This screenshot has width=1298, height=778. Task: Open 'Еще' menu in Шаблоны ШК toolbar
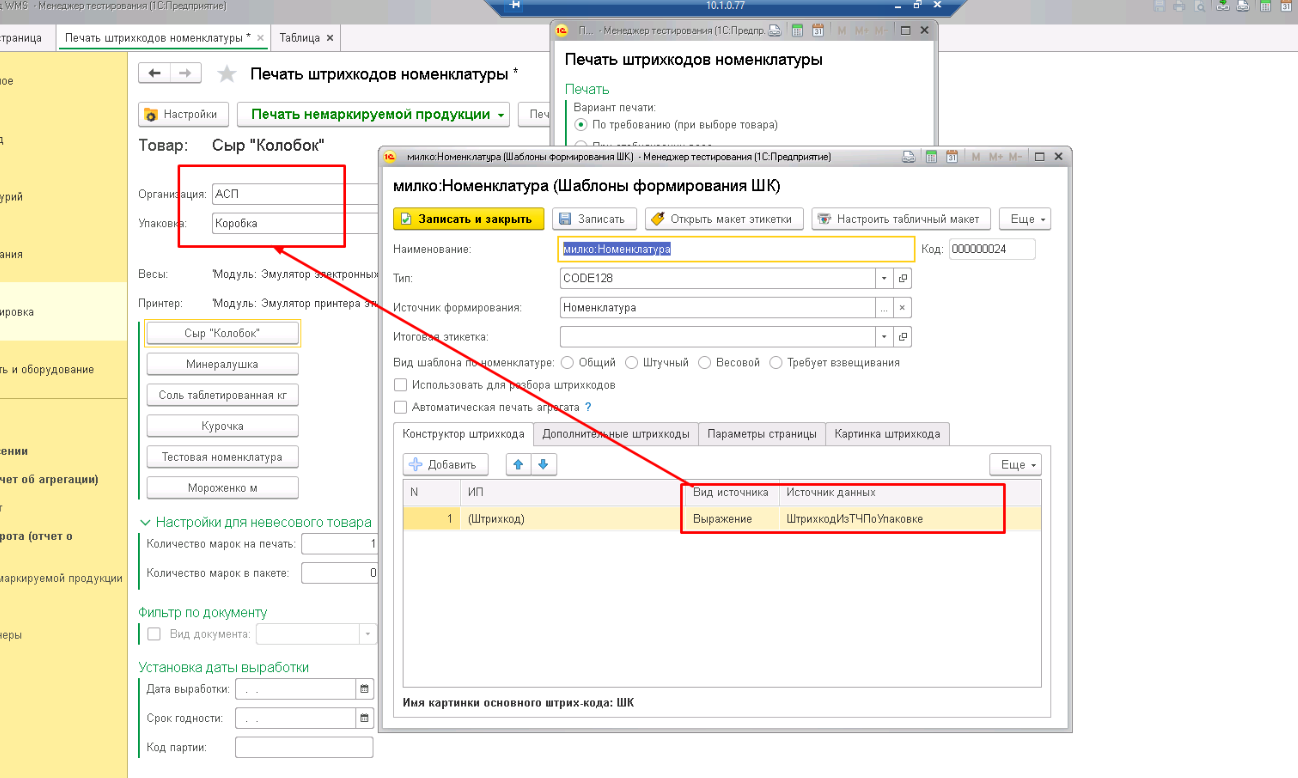click(x=1025, y=219)
